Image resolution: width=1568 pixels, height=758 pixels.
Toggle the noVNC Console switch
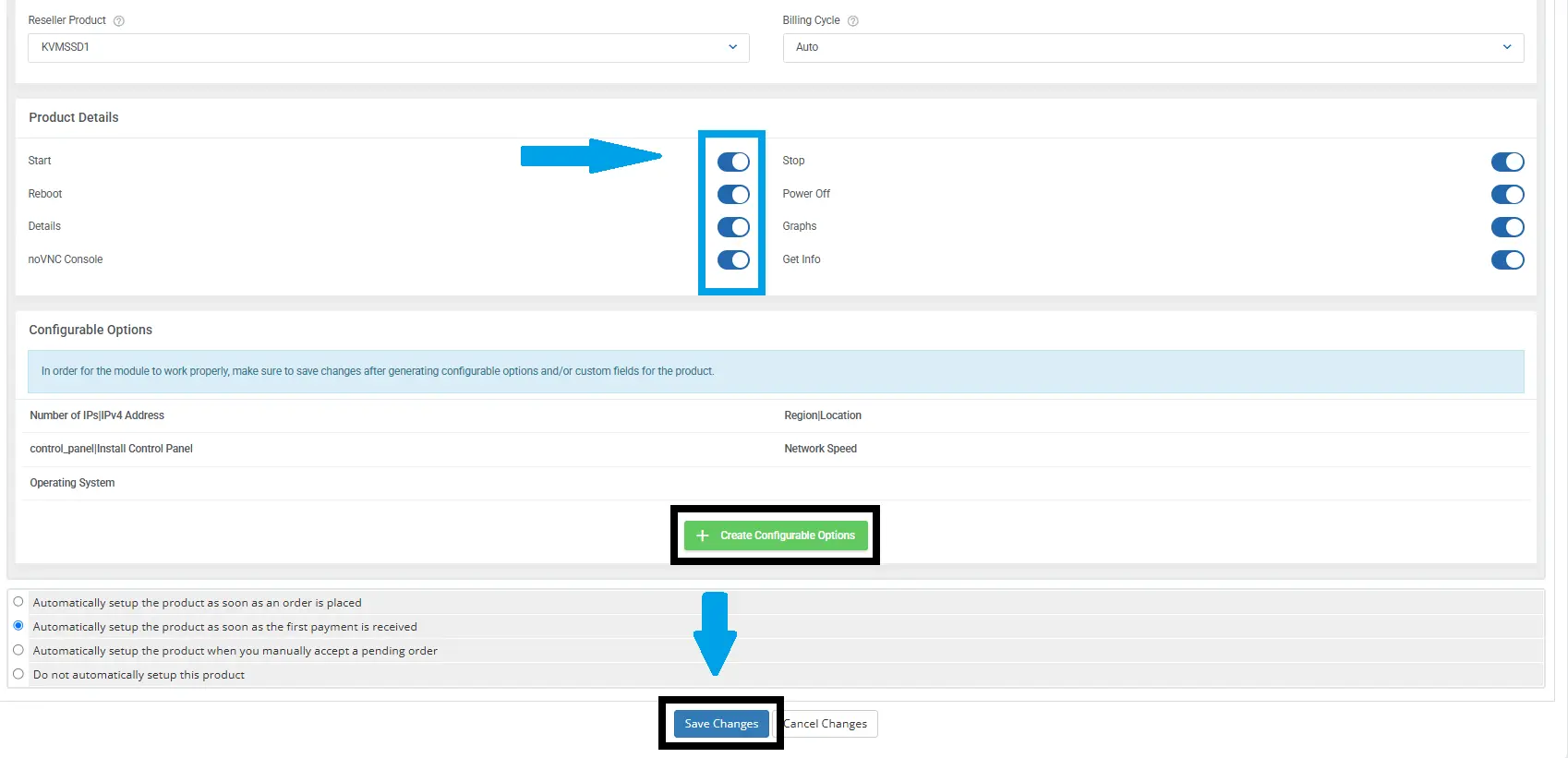[x=733, y=260]
